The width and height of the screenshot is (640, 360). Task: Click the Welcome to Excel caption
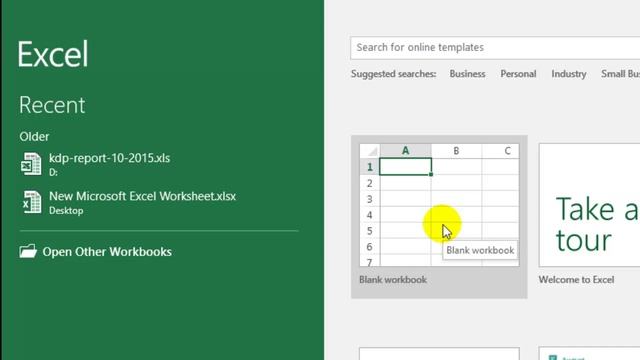coord(576,280)
